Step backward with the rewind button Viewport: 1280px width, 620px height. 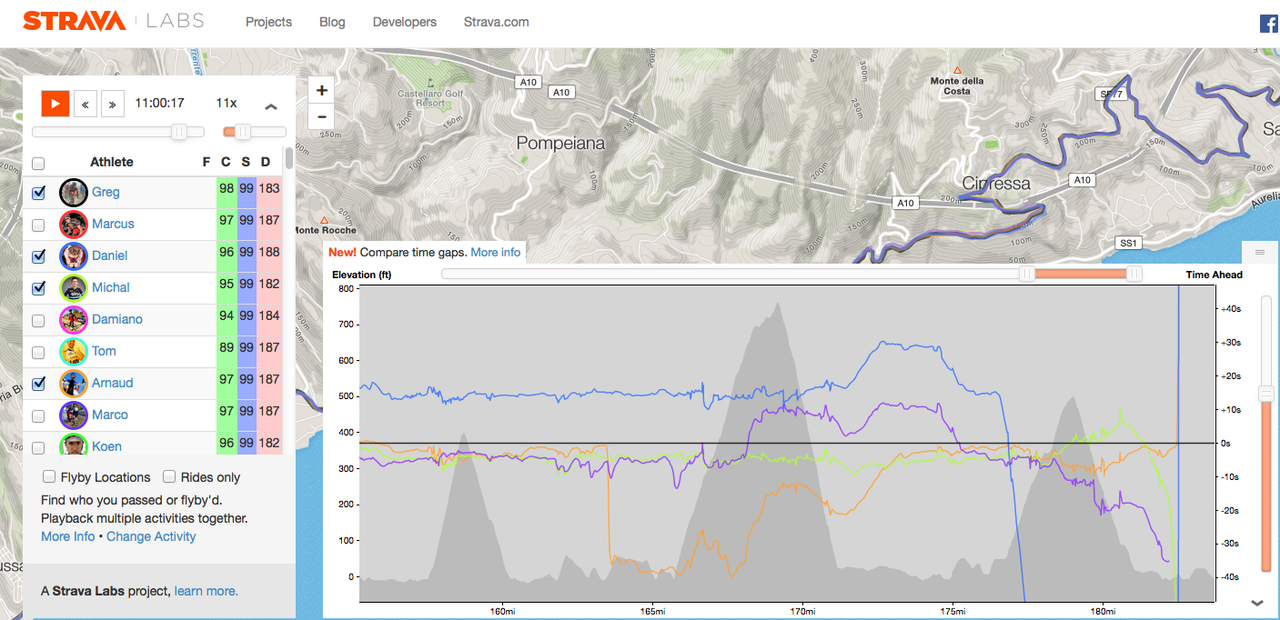85,103
